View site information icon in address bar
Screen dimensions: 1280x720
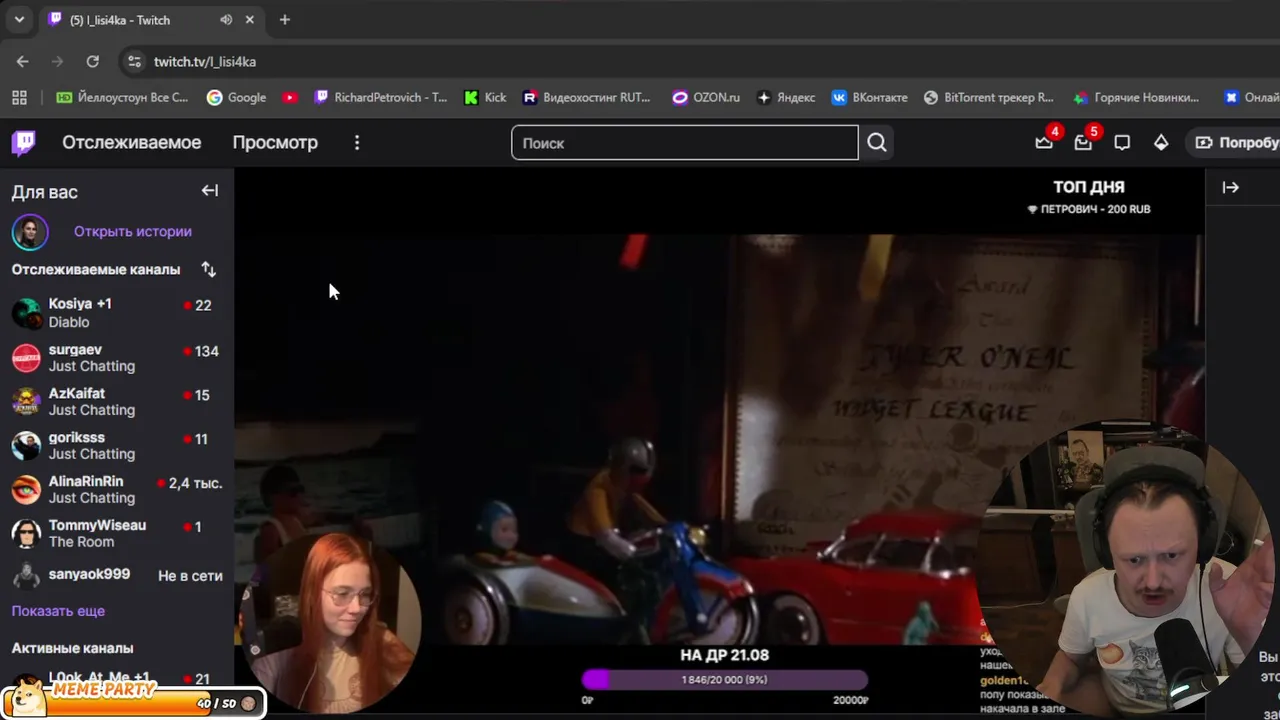tap(134, 61)
